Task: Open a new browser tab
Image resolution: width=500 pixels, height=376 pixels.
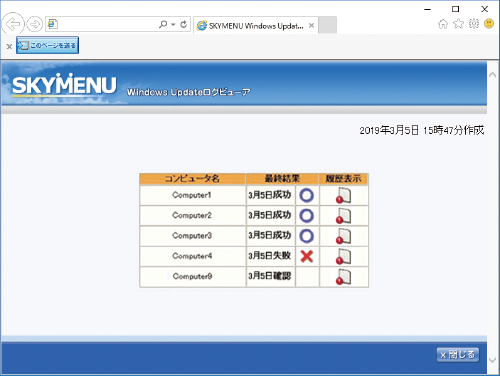Action: pyautogui.click(x=327, y=25)
